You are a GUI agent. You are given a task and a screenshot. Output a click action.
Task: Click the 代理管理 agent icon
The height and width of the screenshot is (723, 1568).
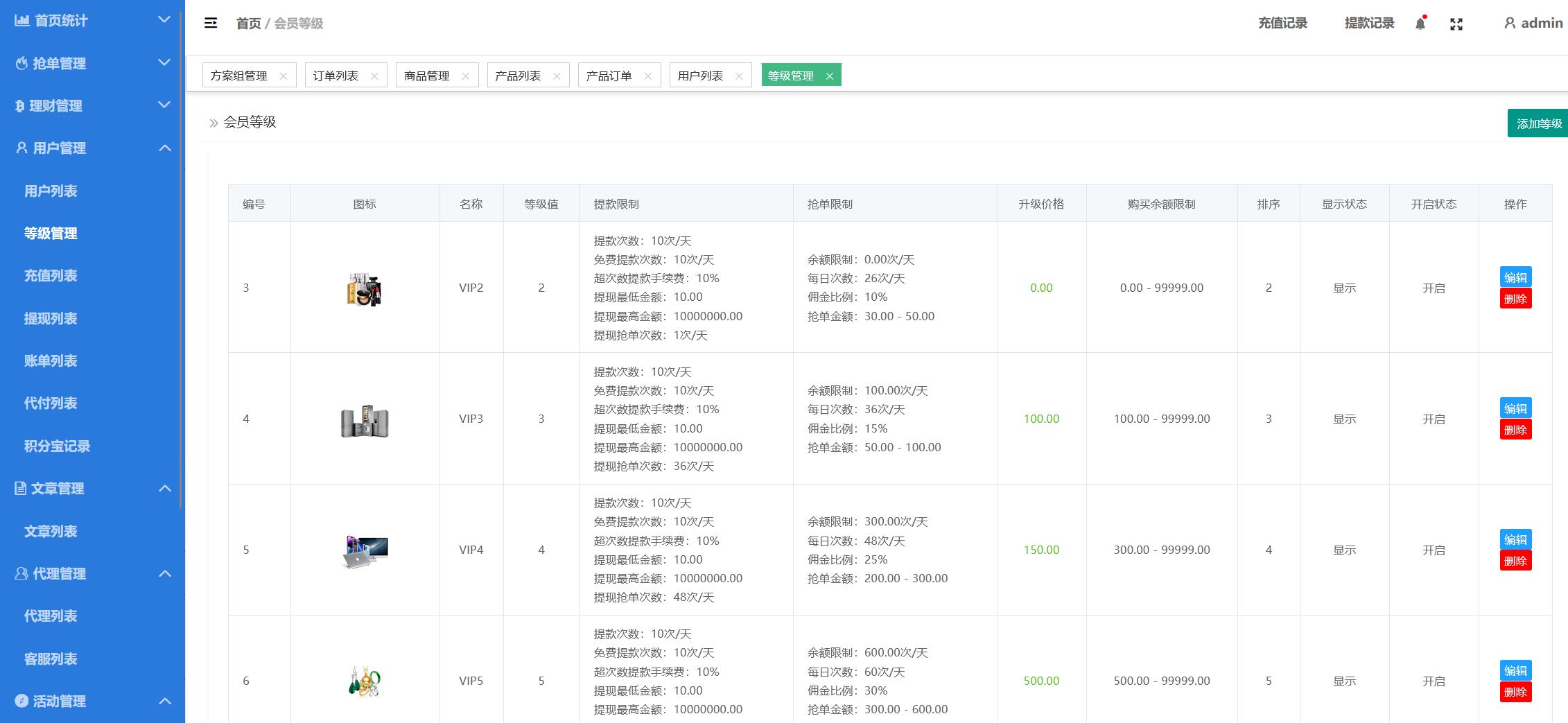[21, 573]
